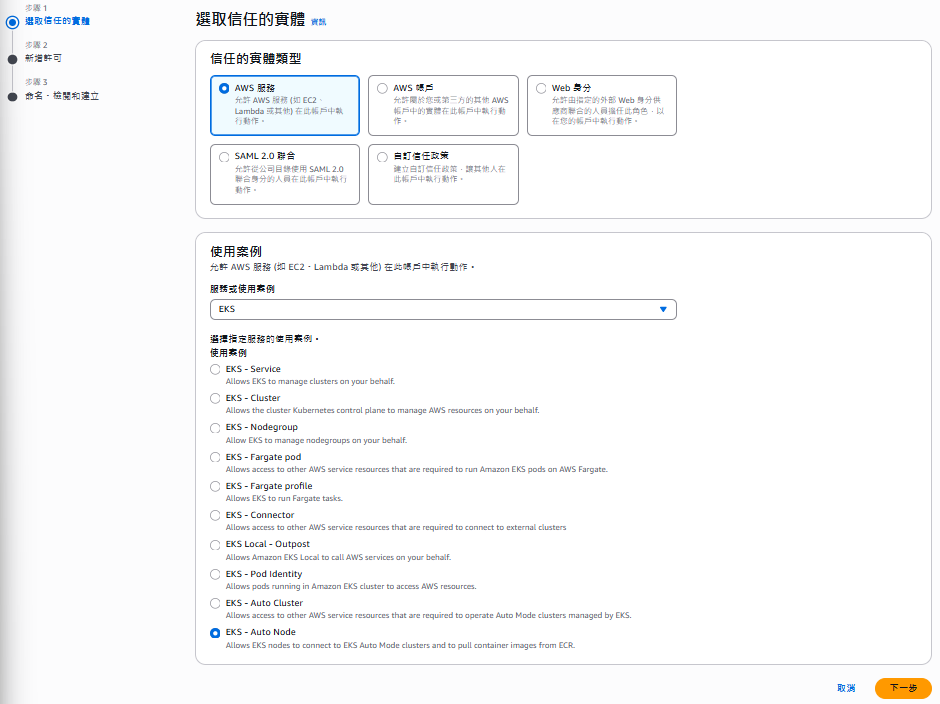Choose the EKS - Fargate pod use case
This screenshot has width=940, height=704.
click(x=215, y=457)
